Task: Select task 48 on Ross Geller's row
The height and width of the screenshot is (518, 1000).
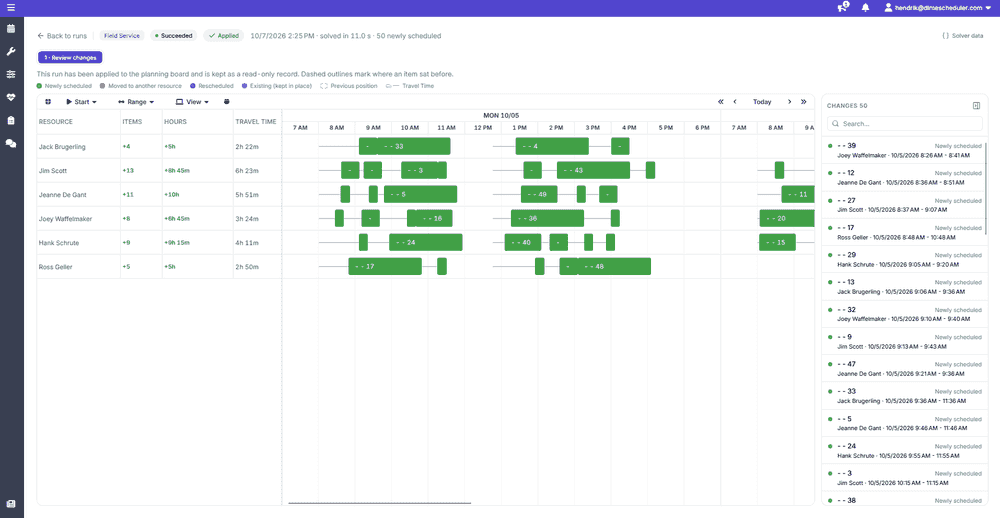Action: pyautogui.click(x=614, y=267)
